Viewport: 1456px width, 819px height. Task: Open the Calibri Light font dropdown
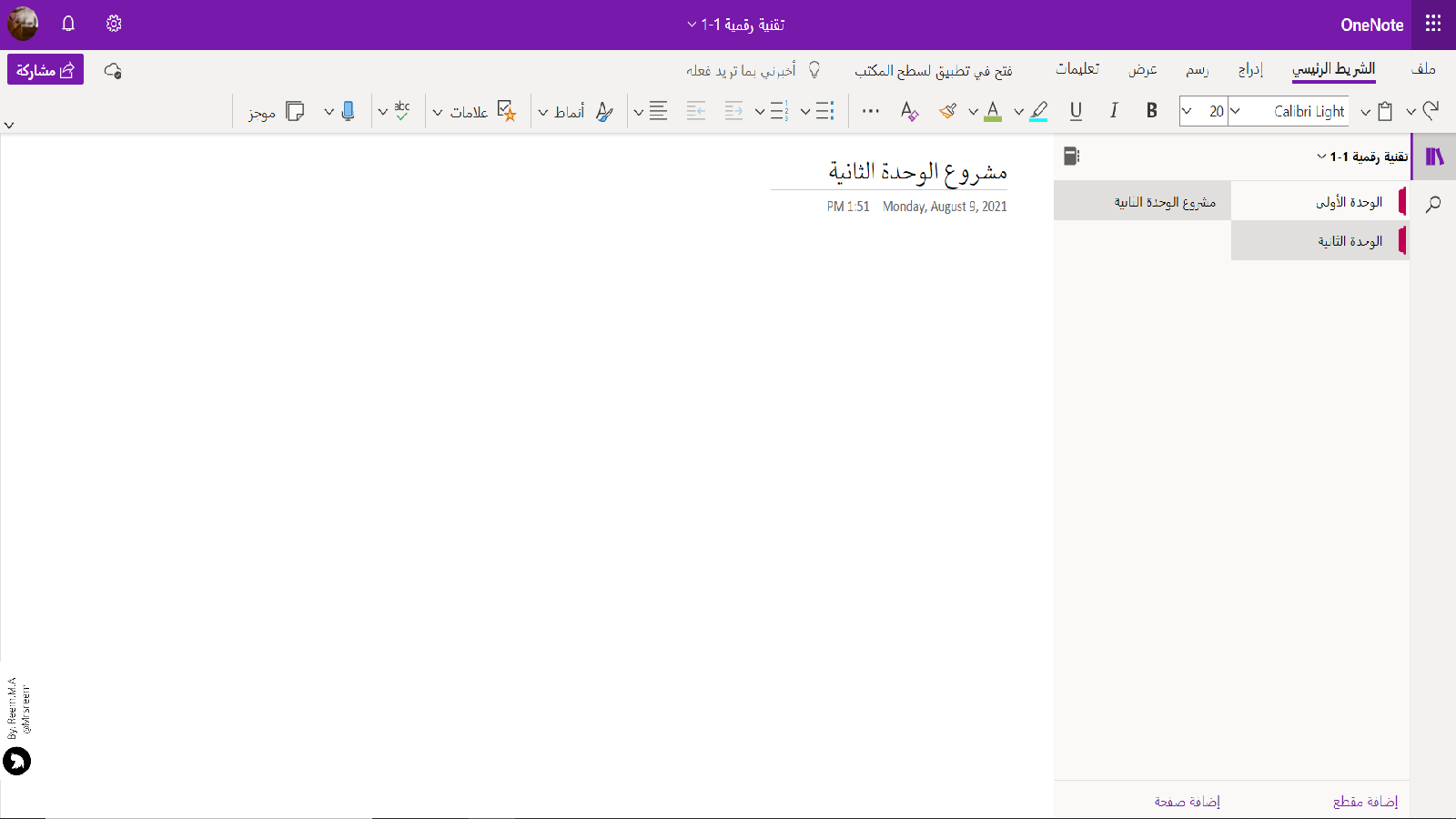pyautogui.click(x=1235, y=111)
